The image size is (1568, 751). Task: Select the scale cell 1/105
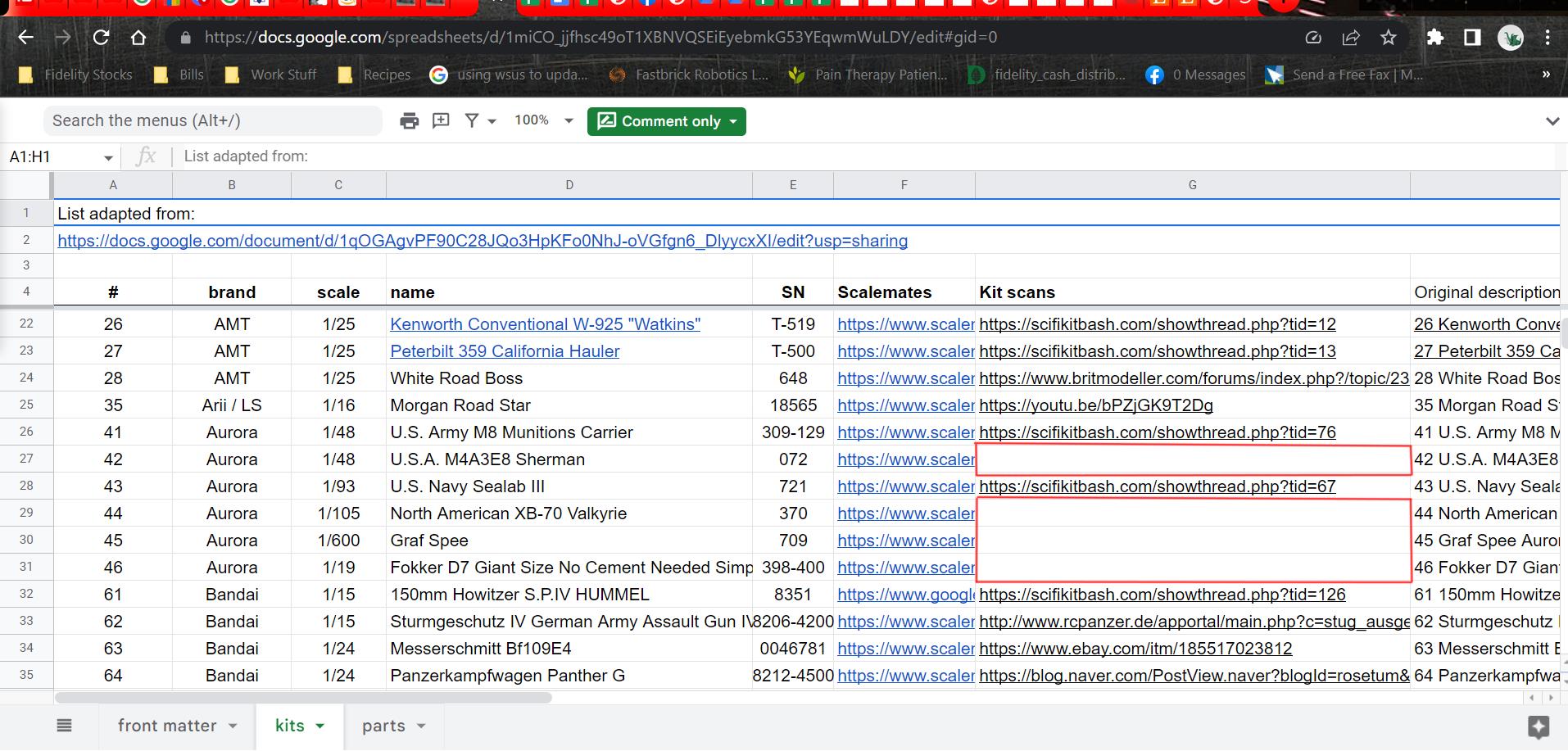(x=338, y=513)
